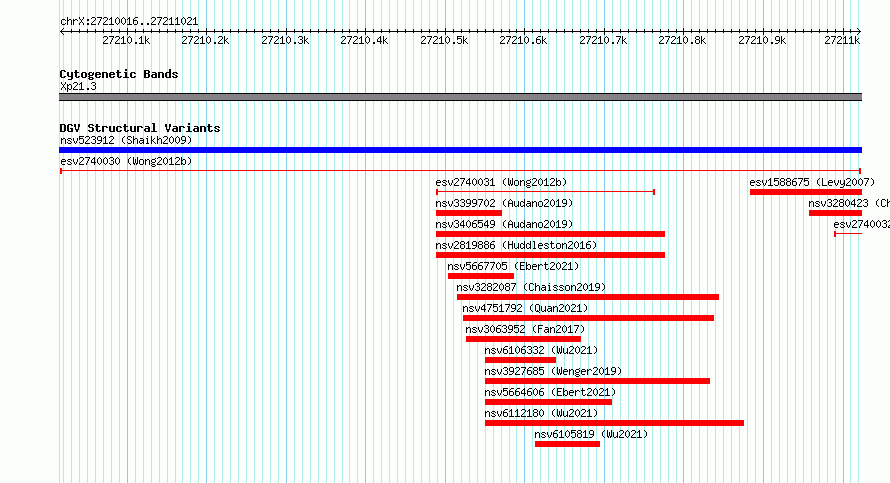This screenshot has width=890, height=483.
Task: Open the nsv3406549 (Audano2019) label
Action: pyautogui.click(x=504, y=224)
